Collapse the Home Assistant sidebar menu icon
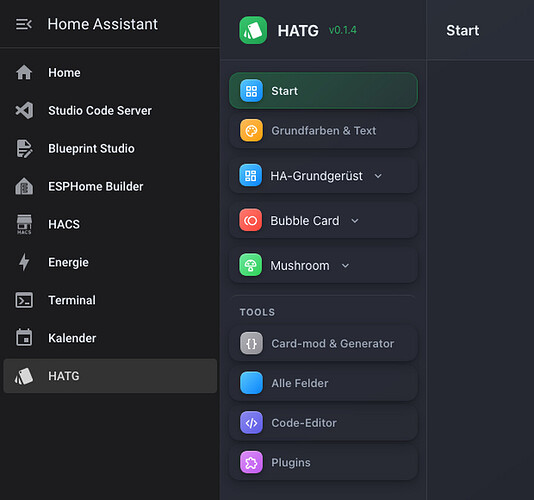 pos(24,24)
